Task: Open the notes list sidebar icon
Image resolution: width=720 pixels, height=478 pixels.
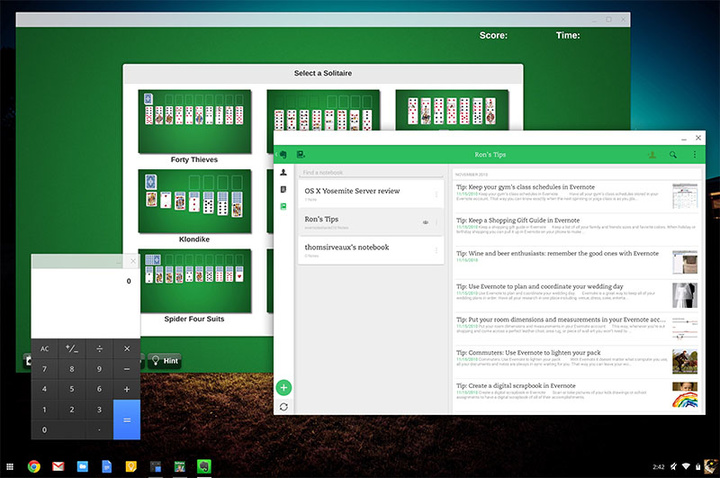Action: (284, 189)
